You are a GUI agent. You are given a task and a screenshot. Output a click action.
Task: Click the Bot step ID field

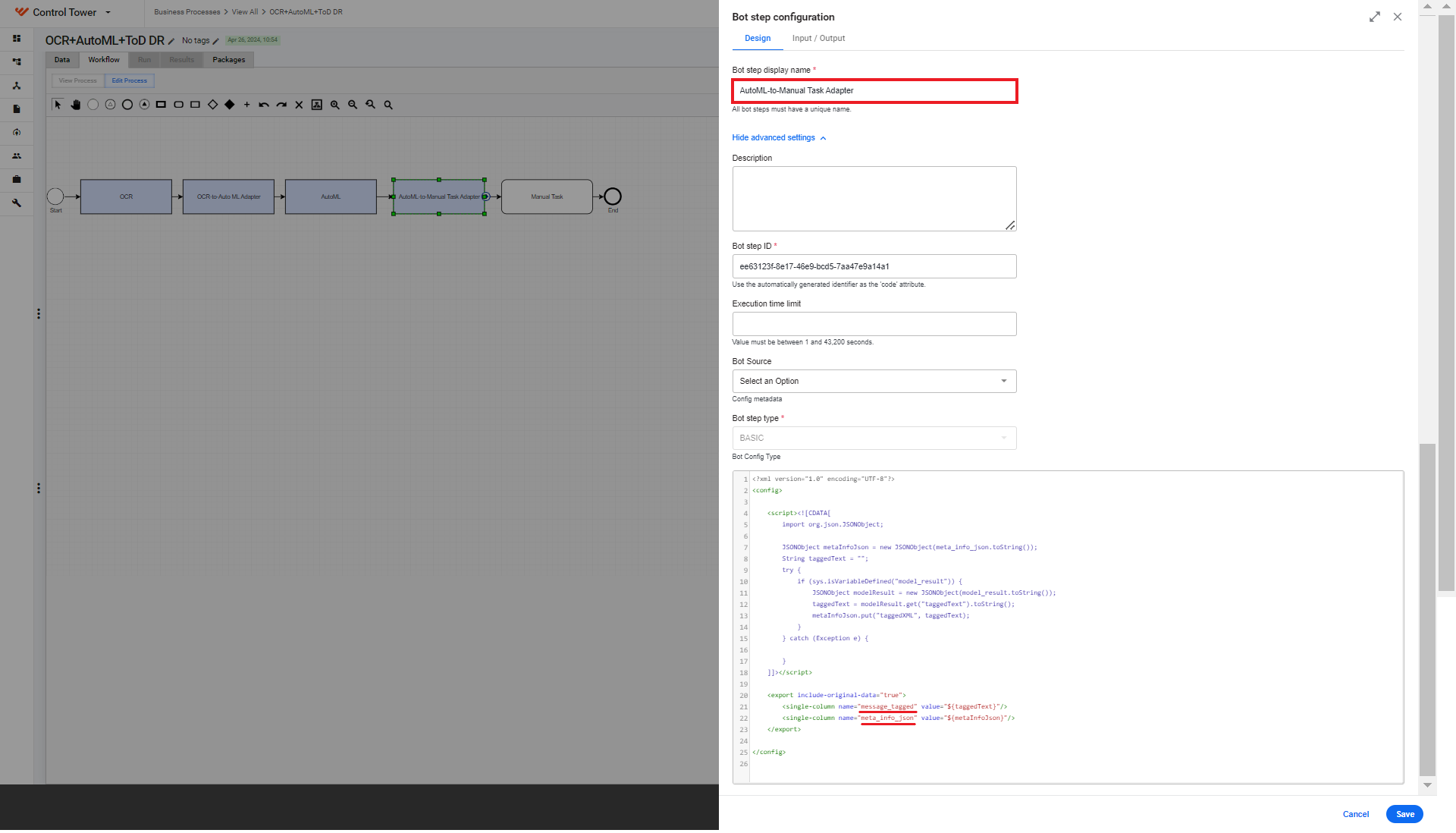click(874, 266)
